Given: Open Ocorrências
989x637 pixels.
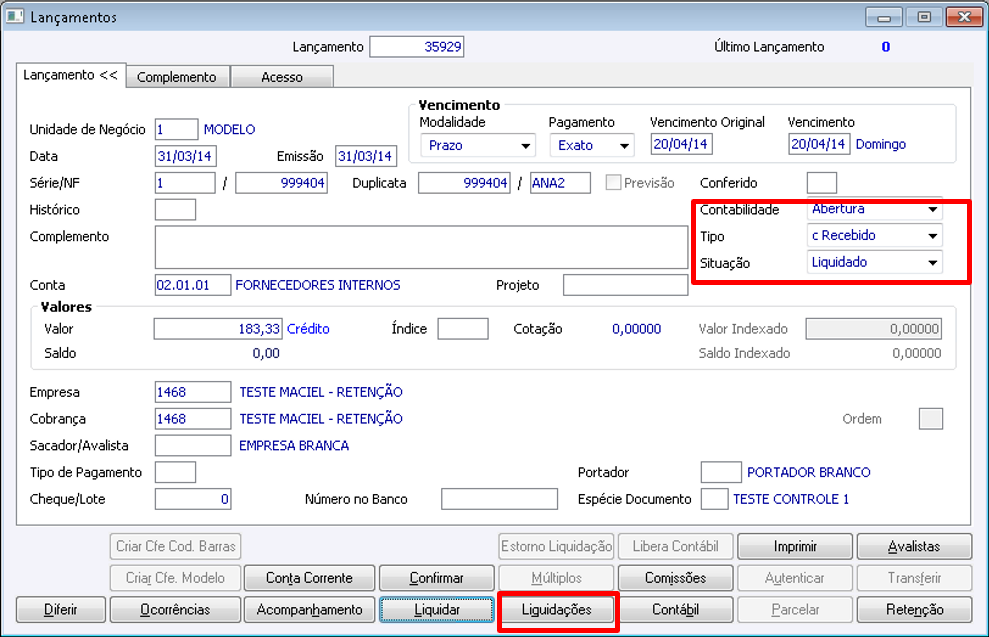Looking at the screenshot, I should pos(175,610).
